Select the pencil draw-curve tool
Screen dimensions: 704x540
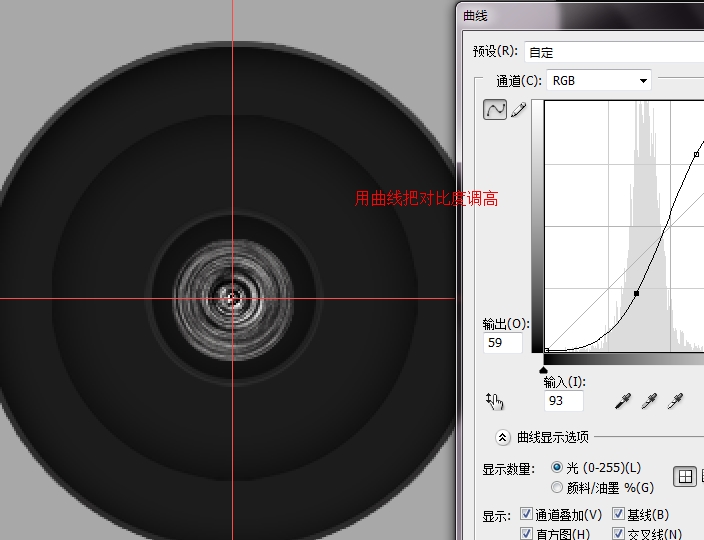click(x=518, y=111)
